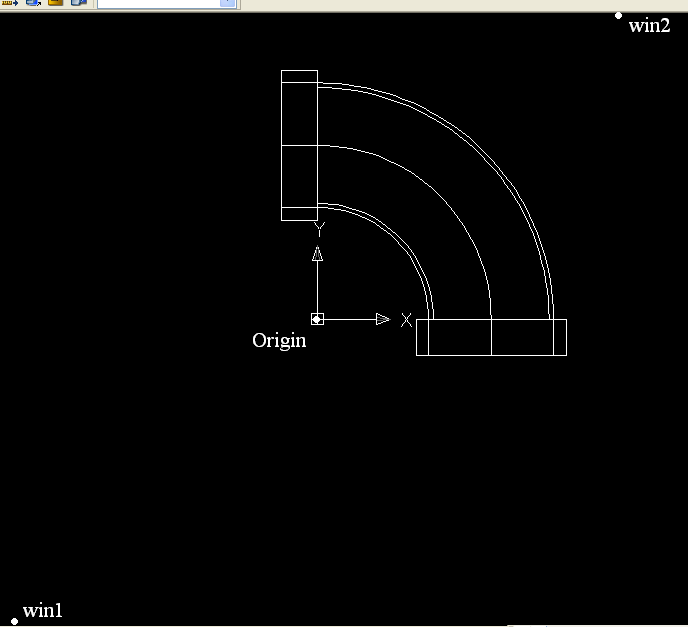Click the blue 3D box toolbar icon
Viewport: 688px width, 627px height.
(x=79, y=3)
